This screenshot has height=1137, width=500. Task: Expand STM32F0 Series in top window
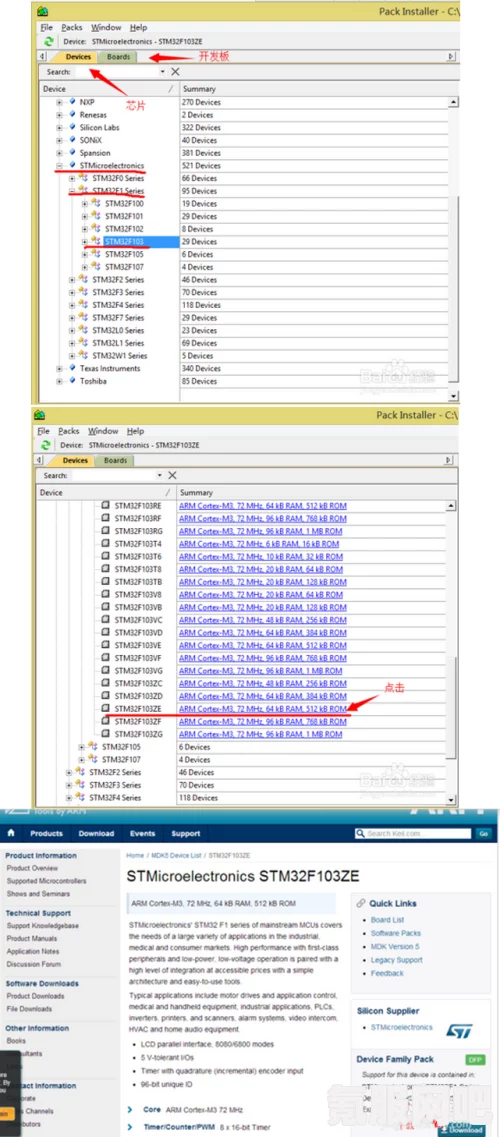click(x=72, y=178)
